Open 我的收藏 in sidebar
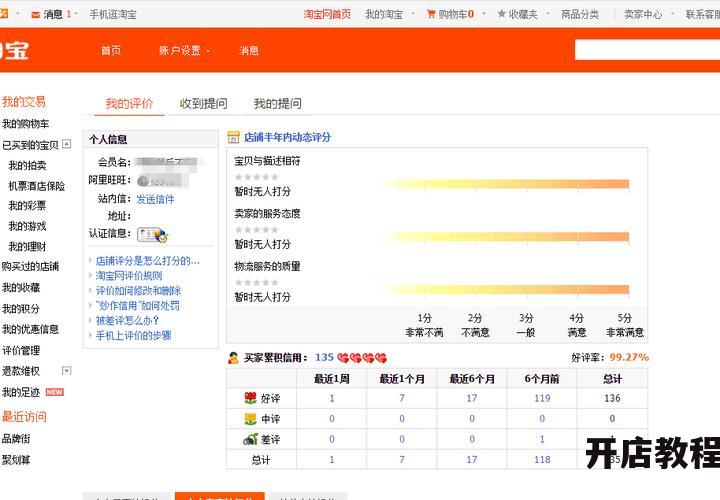The image size is (720, 500). click(x=21, y=287)
